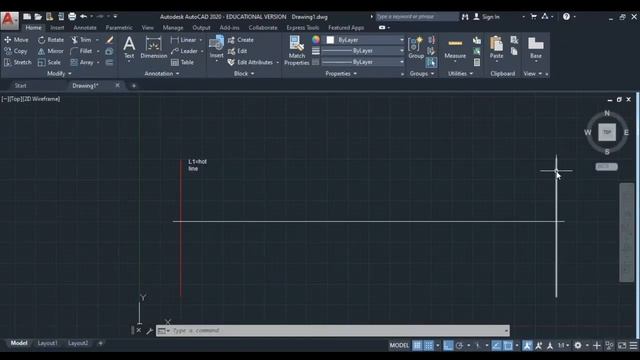Select the Linear dimension tool
Image resolution: width=640 pixels, height=360 pixels.
pos(184,40)
